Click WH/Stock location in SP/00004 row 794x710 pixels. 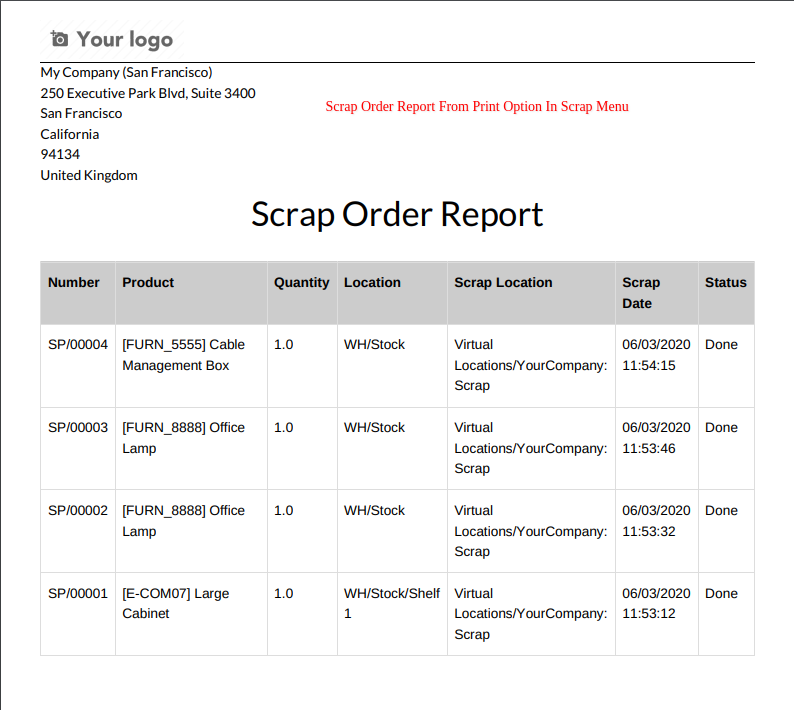pyautogui.click(x=374, y=345)
